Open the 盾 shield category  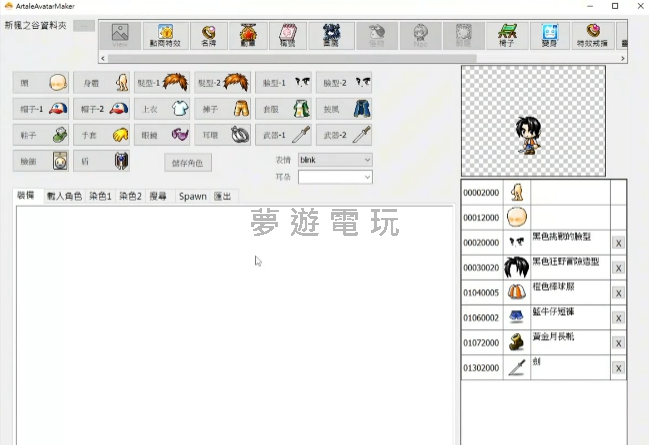(103, 160)
